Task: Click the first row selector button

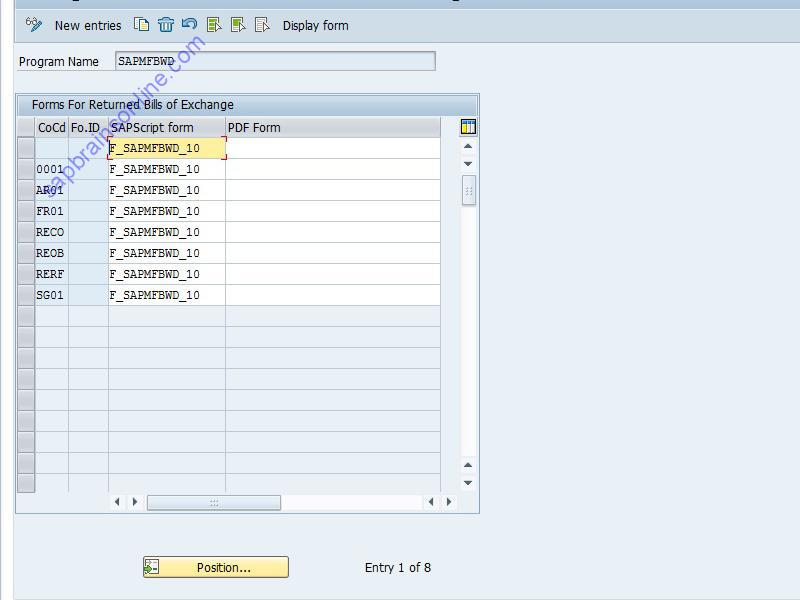Action: [x=26, y=148]
